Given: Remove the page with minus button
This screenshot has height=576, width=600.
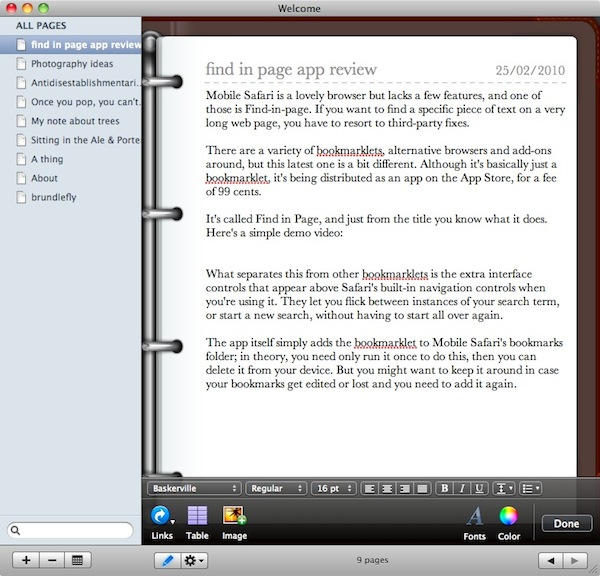Looking at the screenshot, I should (51, 560).
